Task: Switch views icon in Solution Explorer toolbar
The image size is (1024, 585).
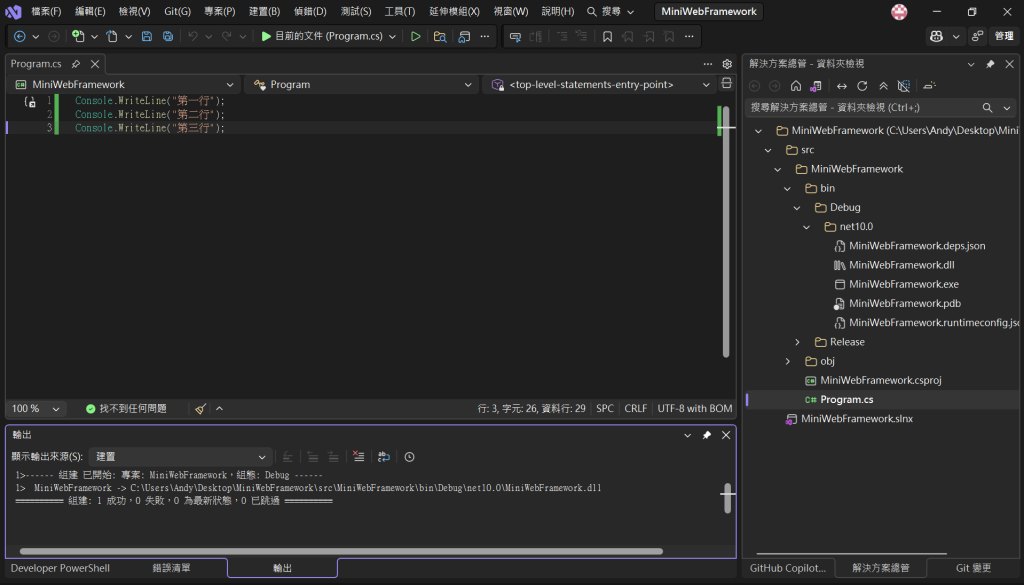Action: 816,86
